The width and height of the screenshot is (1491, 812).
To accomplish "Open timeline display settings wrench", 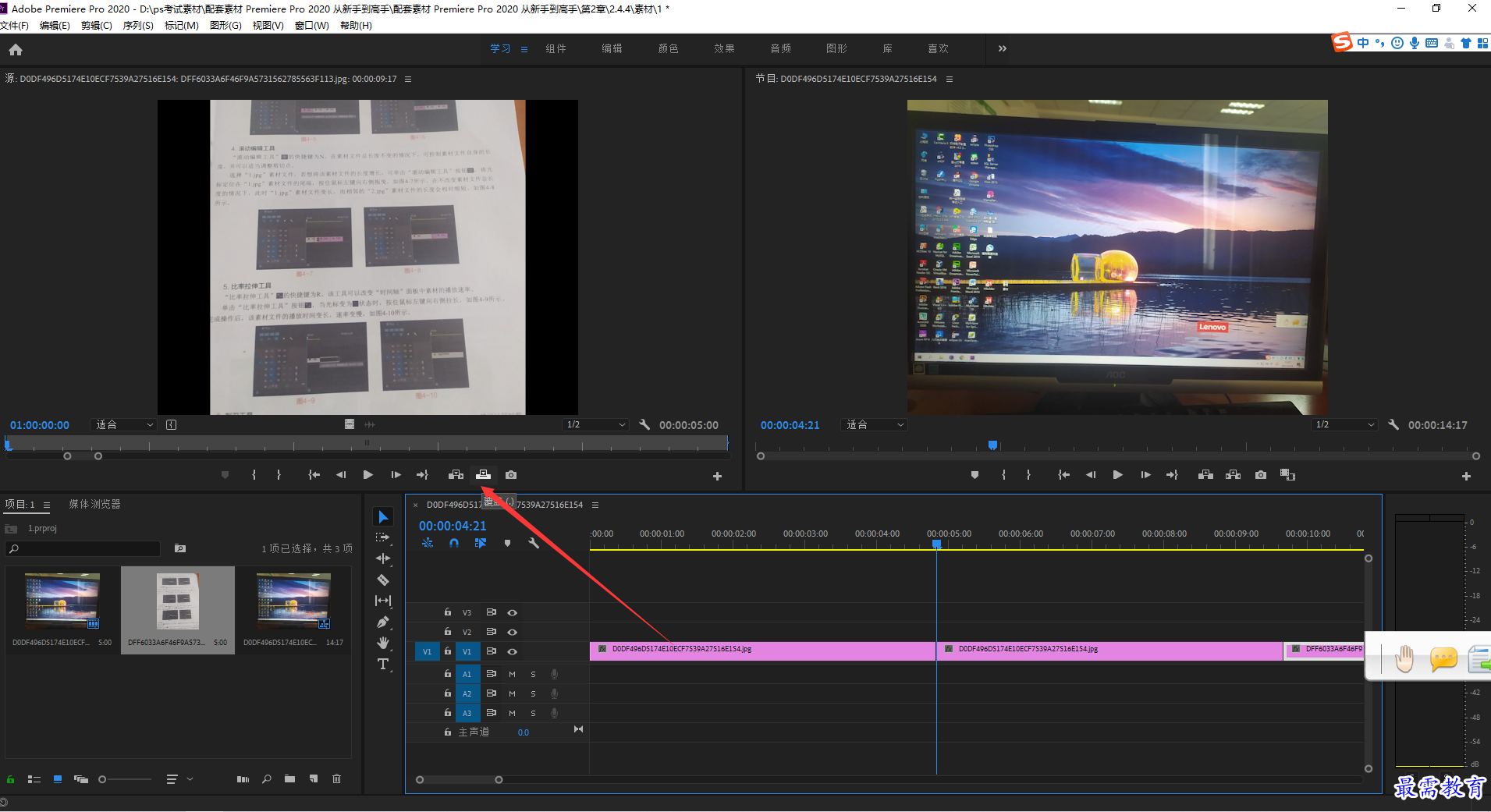I will click(x=534, y=543).
